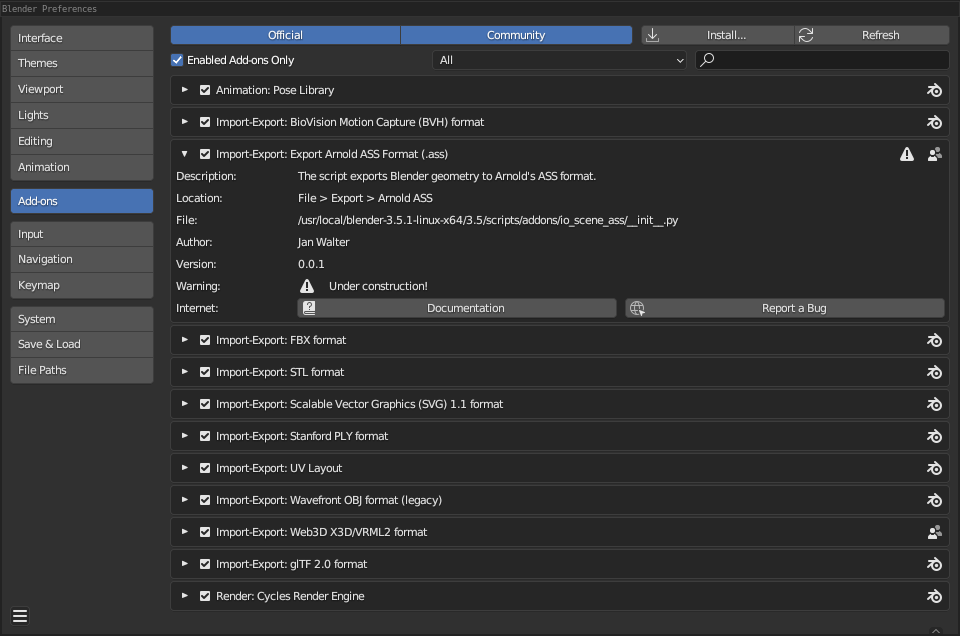
Task: Open the Themes preferences section
Action: tap(82, 63)
